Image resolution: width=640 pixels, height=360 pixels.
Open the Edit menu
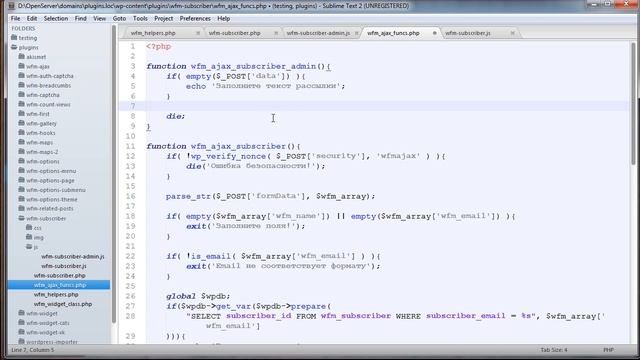coord(32,18)
